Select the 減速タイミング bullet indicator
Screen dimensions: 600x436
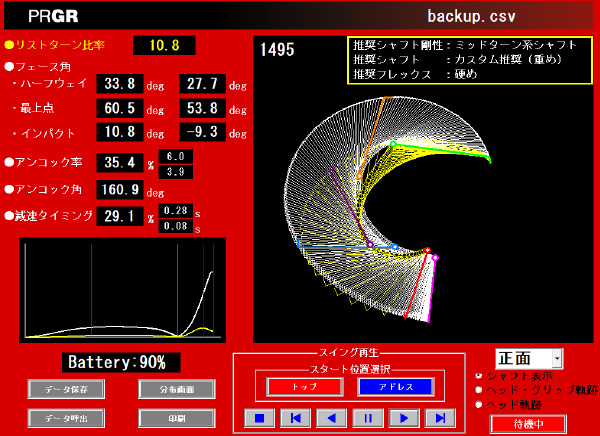point(9,216)
